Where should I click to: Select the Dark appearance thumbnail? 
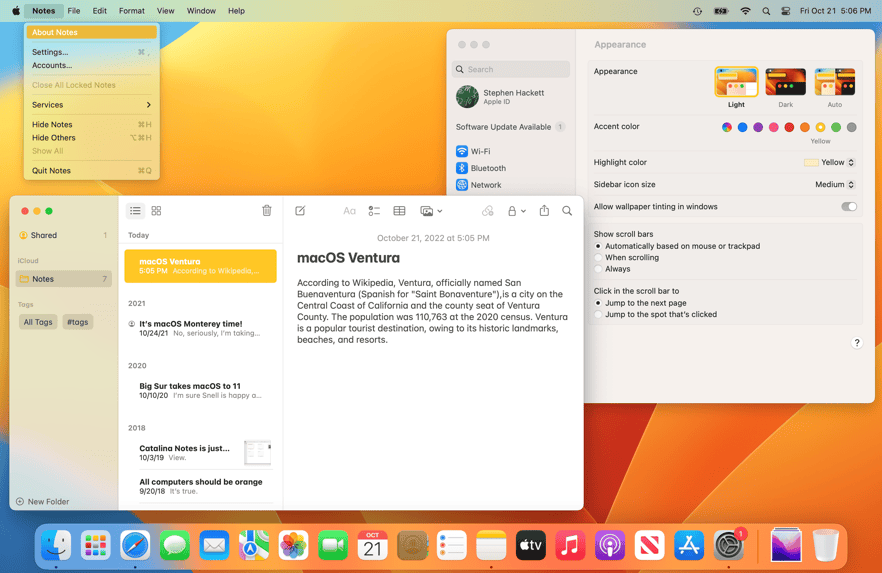[x=786, y=82]
